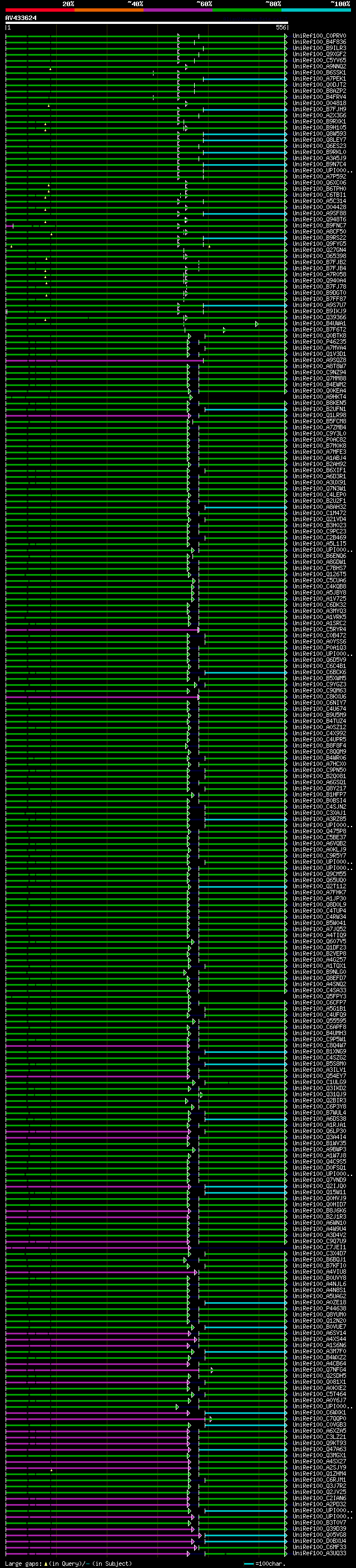The height and width of the screenshot is (1568, 356).
Task: Click label UniRef100_B9RS22
Action: coord(319,238)
